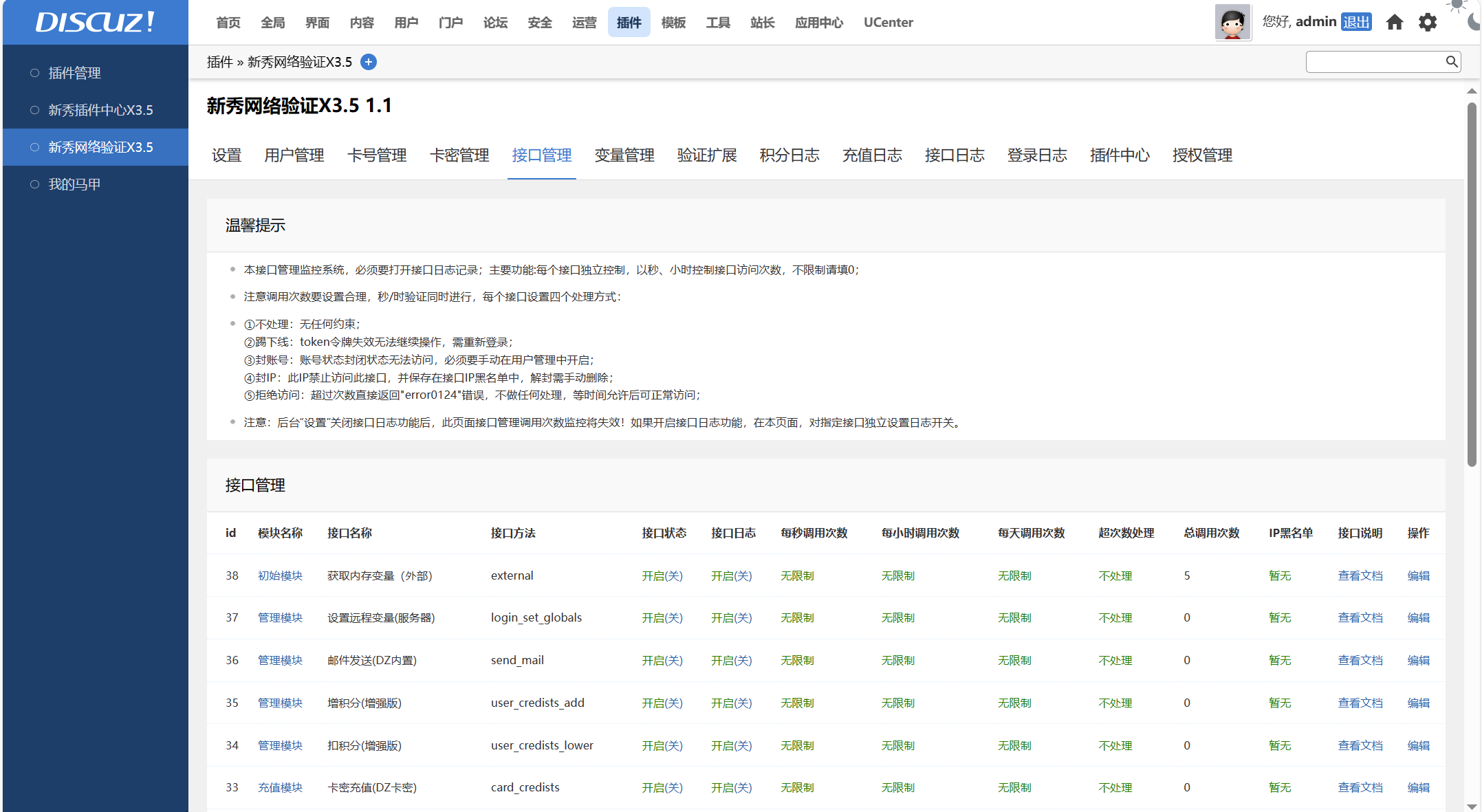This screenshot has height=812, width=1482.
Task: Open the 应用中心 menu
Action: [819, 23]
